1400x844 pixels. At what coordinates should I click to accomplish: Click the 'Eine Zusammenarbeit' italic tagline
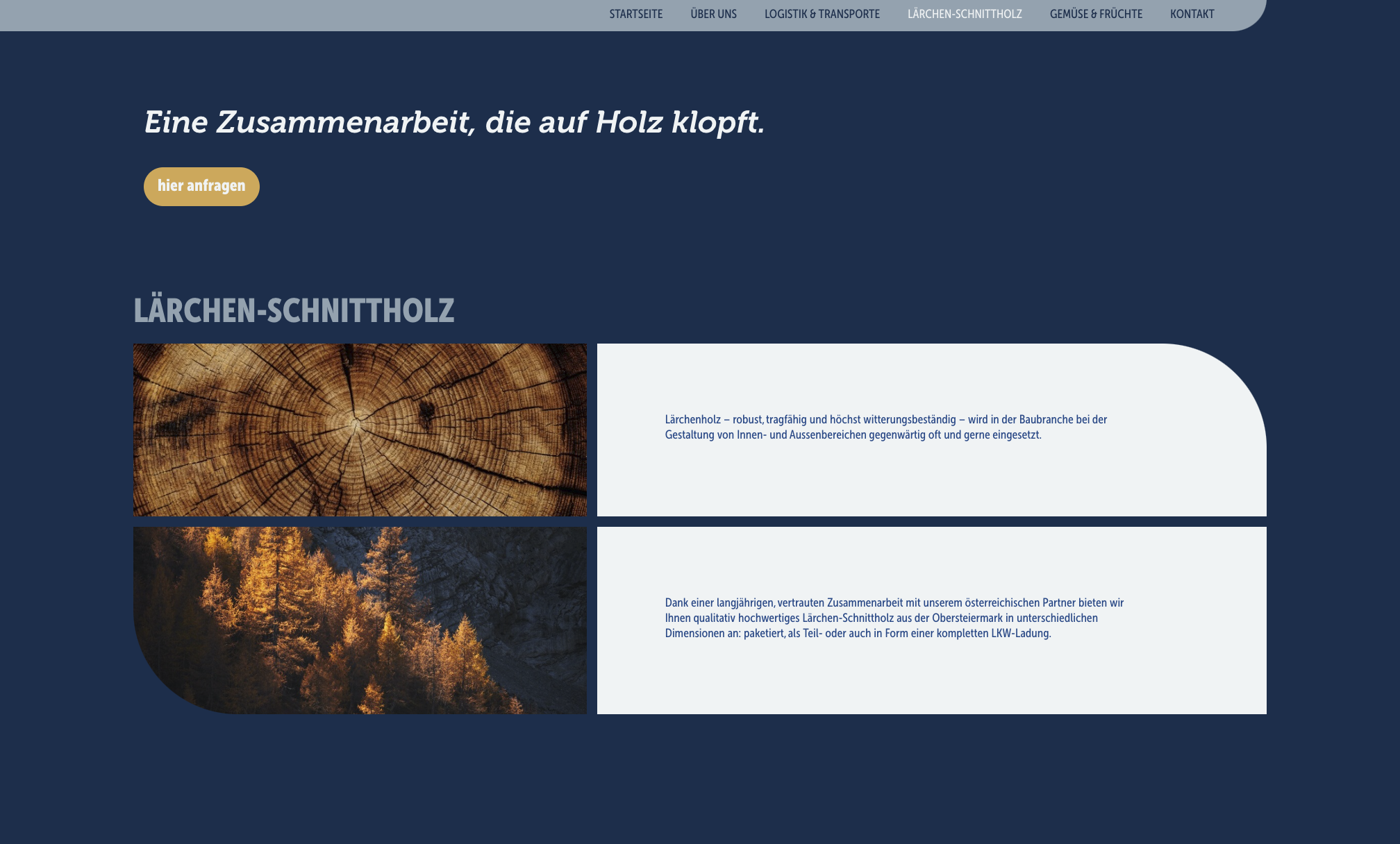[x=453, y=123]
